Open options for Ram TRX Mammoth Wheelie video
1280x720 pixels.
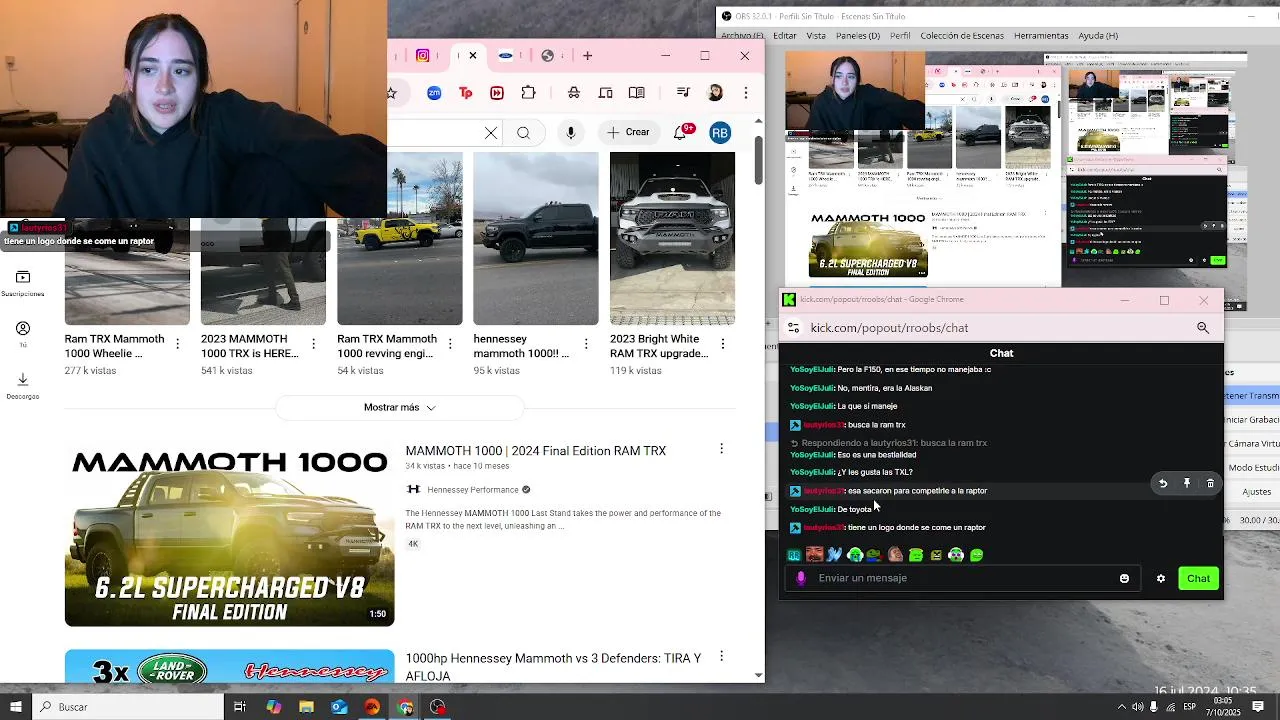(177, 344)
